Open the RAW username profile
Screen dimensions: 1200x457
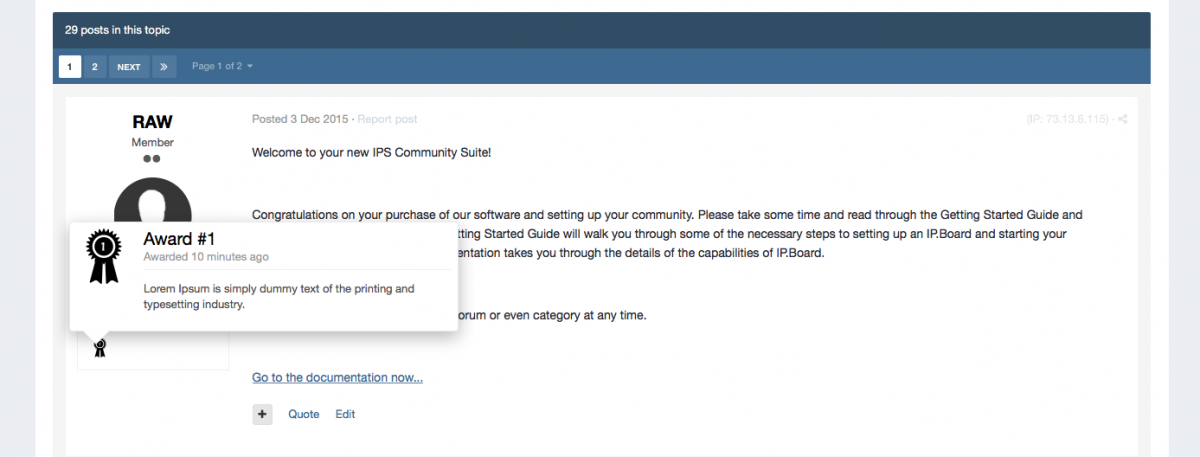(x=152, y=122)
